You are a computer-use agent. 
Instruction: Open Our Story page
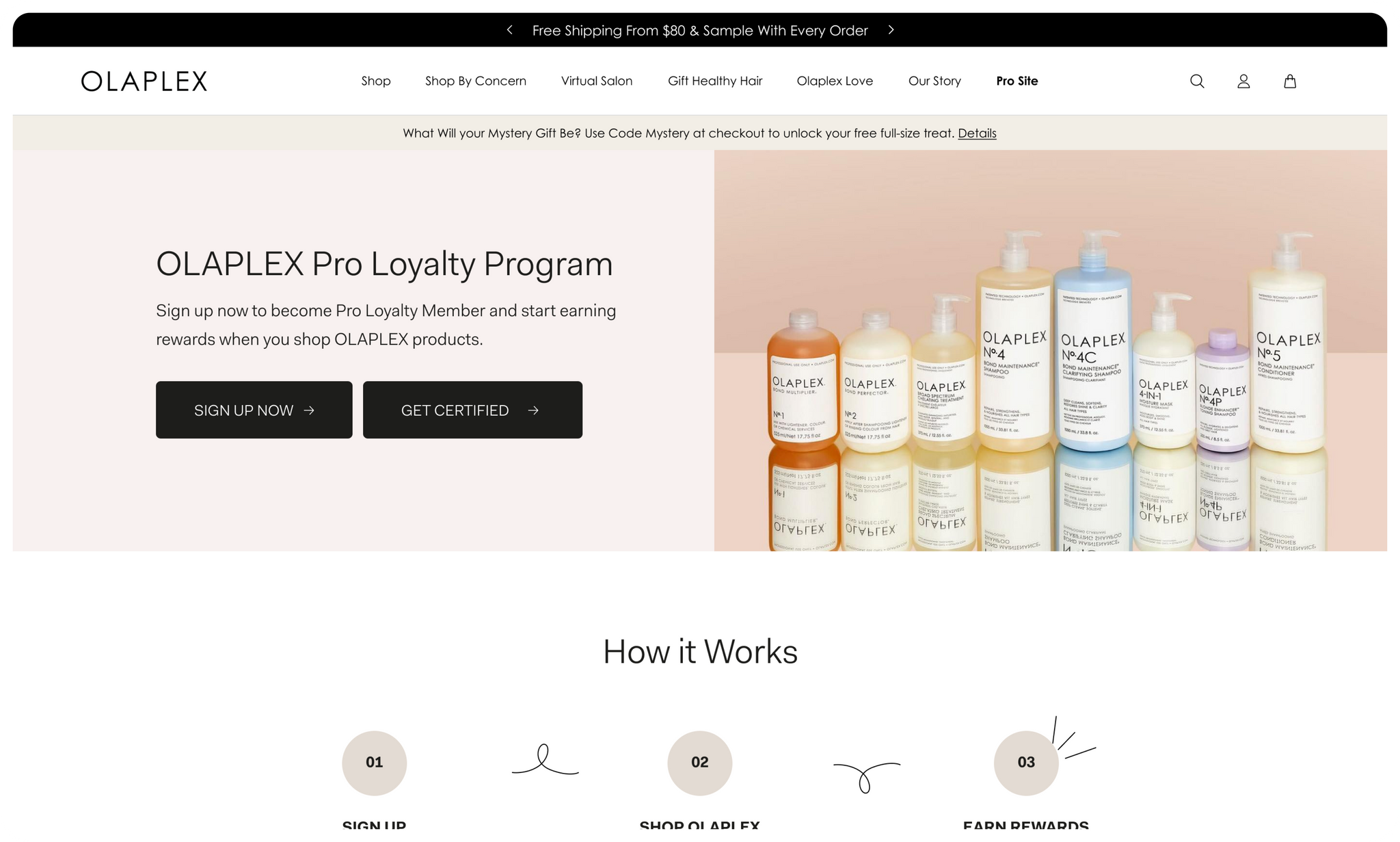pyautogui.click(x=934, y=81)
